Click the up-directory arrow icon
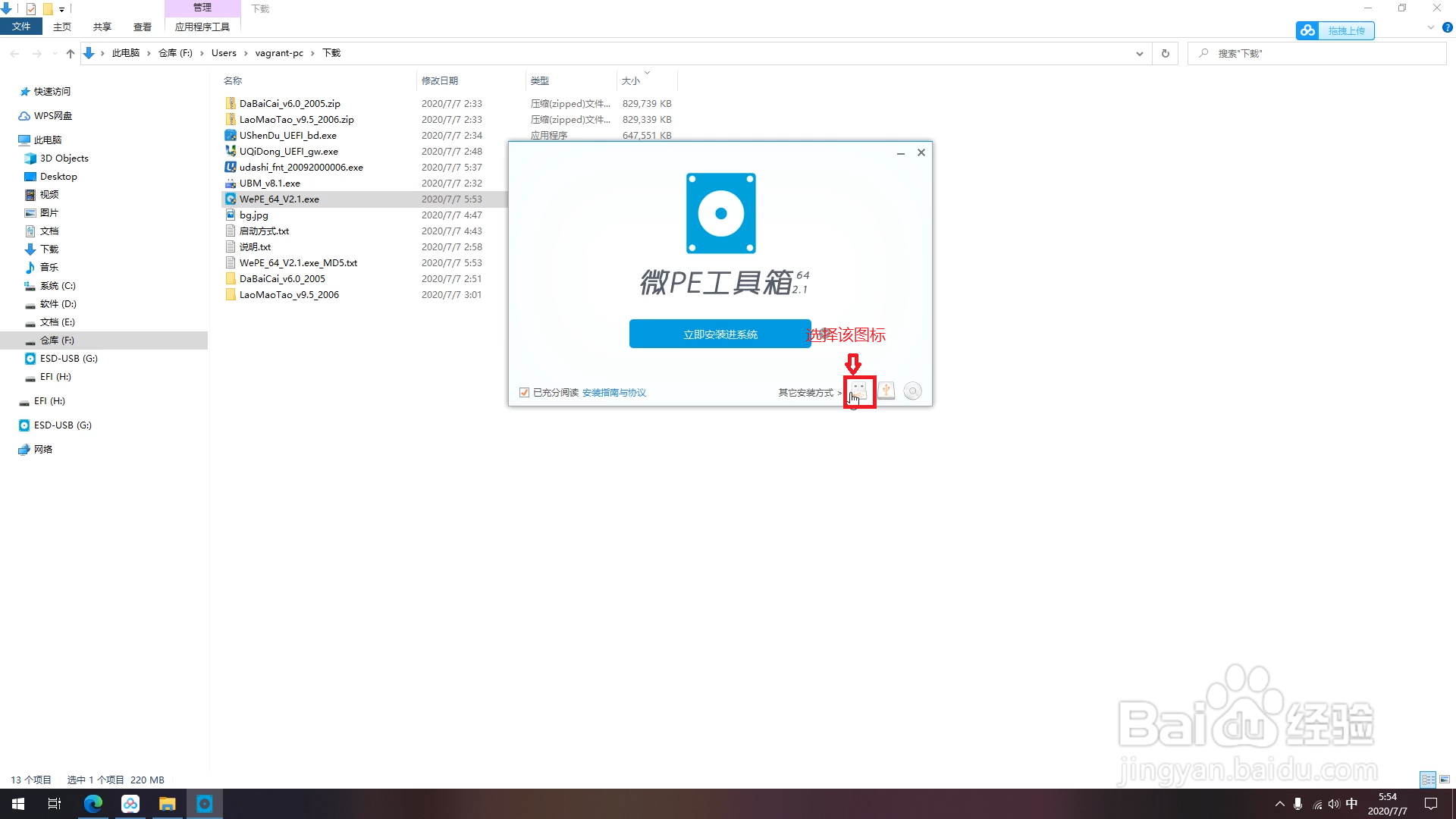The width and height of the screenshot is (1456, 819). (71, 53)
